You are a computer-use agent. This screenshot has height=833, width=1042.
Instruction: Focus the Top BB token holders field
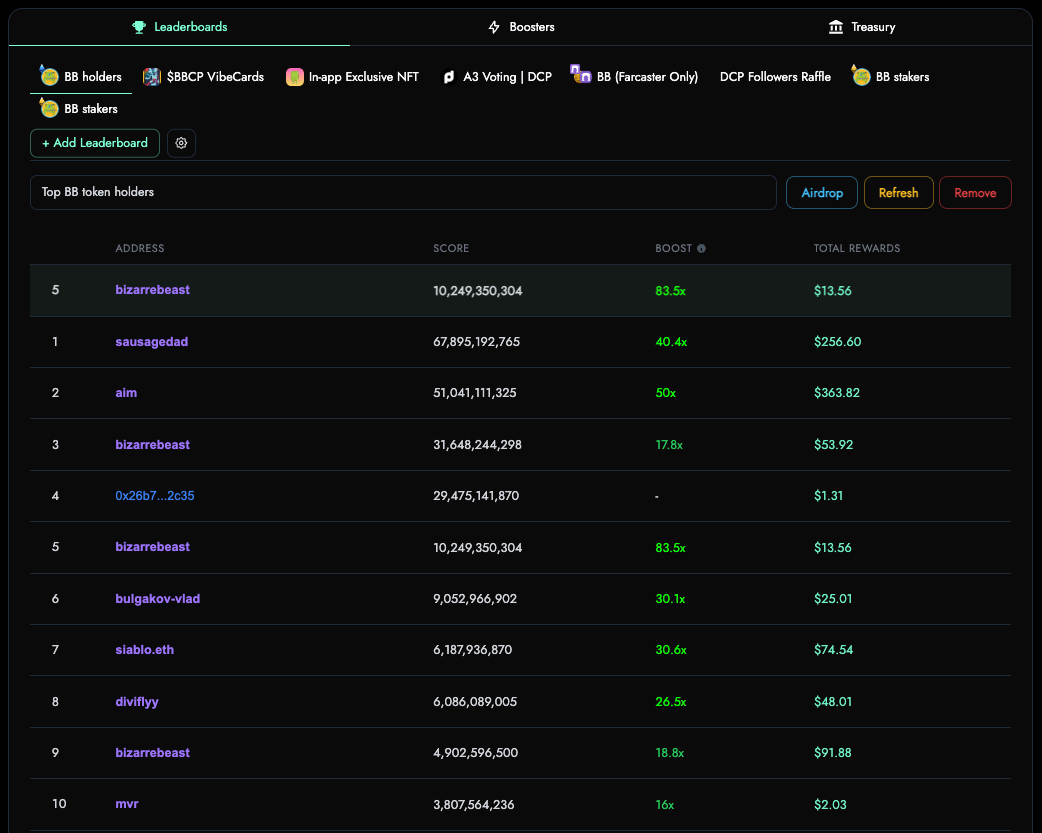coord(403,193)
